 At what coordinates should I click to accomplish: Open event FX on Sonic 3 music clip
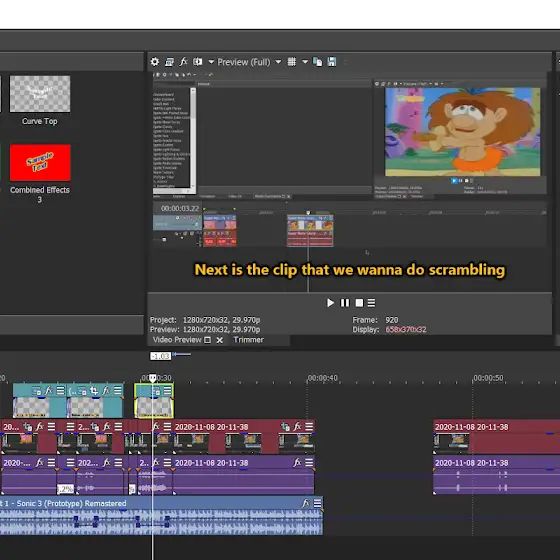click(305, 503)
